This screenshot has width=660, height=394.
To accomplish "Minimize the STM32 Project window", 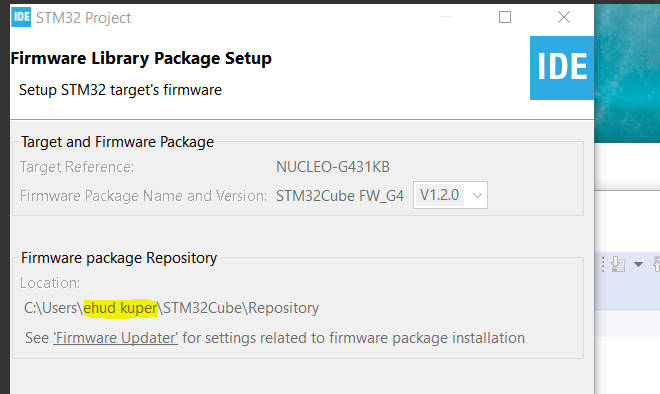I will pyautogui.click(x=447, y=17).
